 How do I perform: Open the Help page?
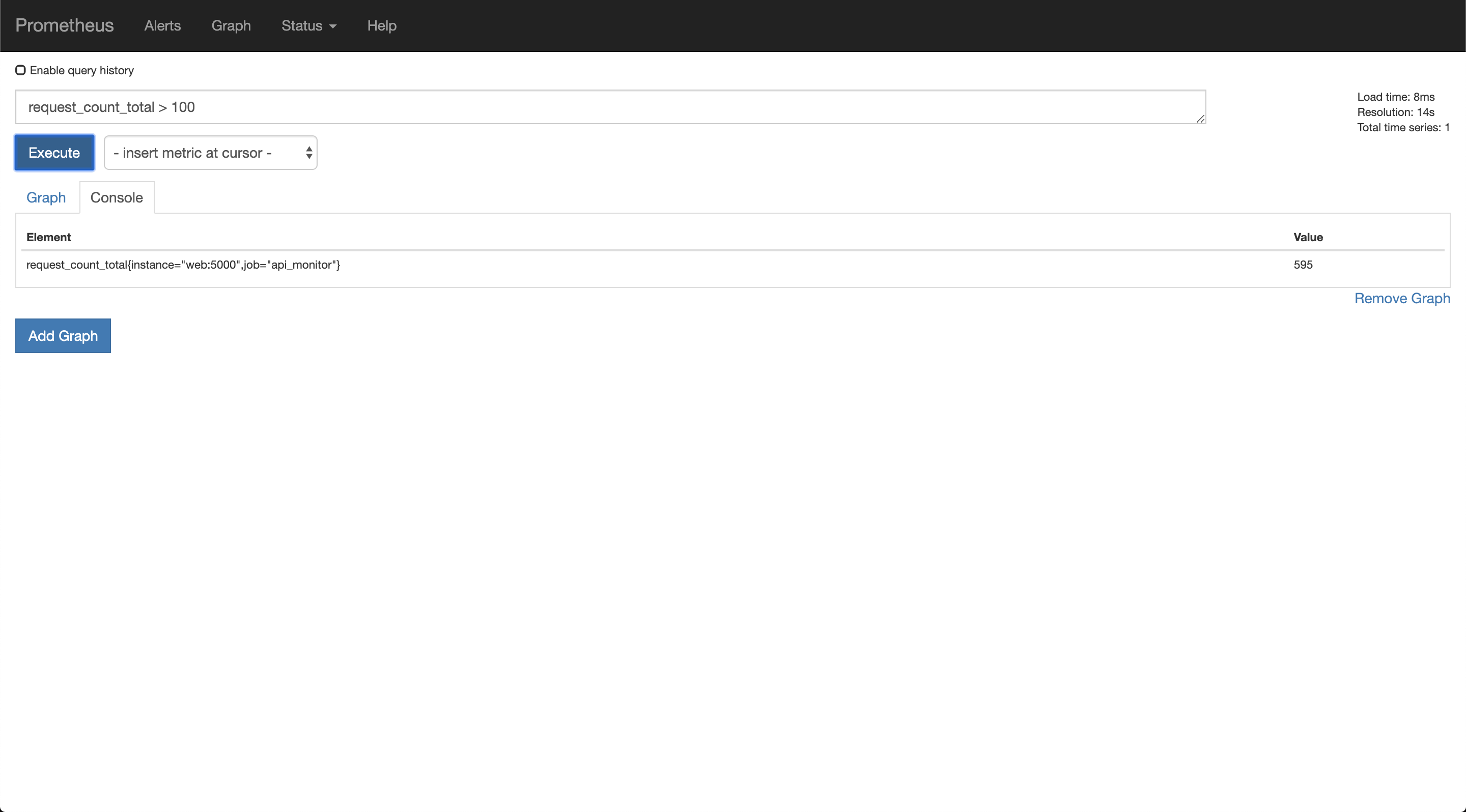pyautogui.click(x=381, y=25)
